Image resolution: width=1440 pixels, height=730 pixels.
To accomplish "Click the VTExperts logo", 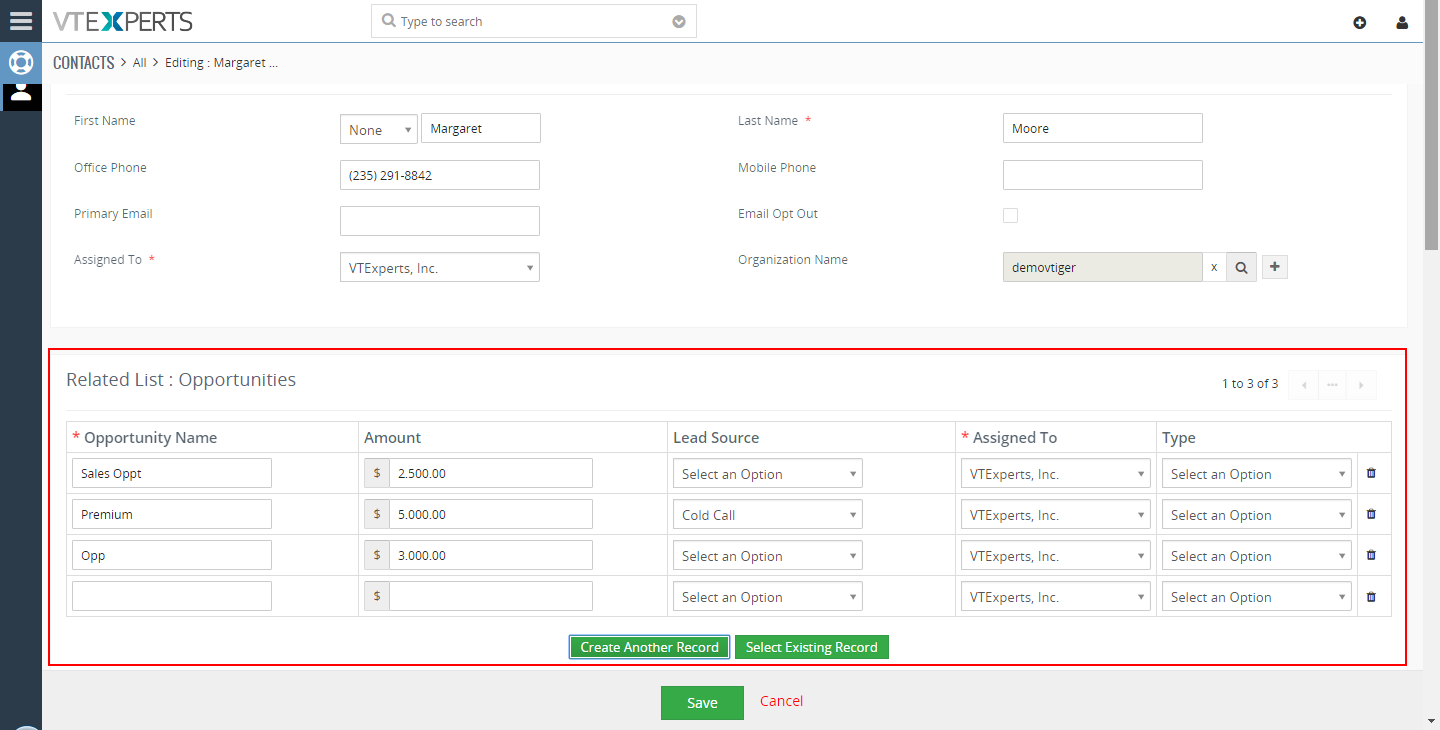I will tap(122, 21).
